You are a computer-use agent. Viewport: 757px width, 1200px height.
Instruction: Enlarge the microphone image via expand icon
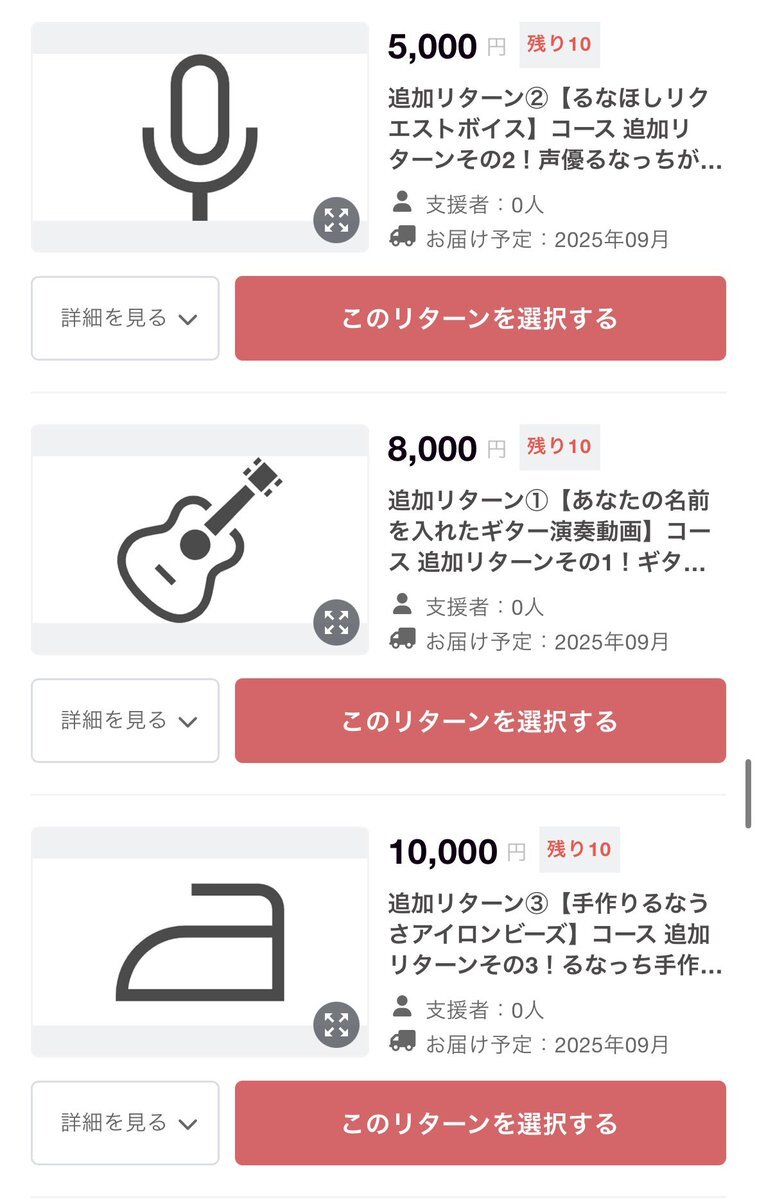pos(336,220)
